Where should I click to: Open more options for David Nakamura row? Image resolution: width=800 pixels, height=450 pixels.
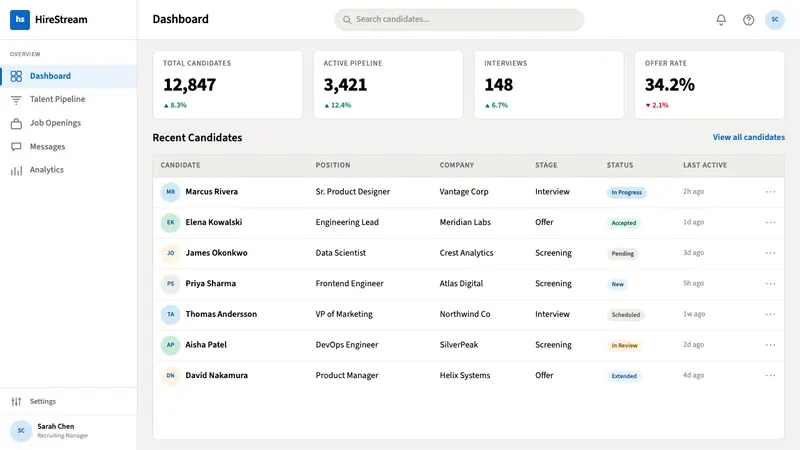pos(770,376)
